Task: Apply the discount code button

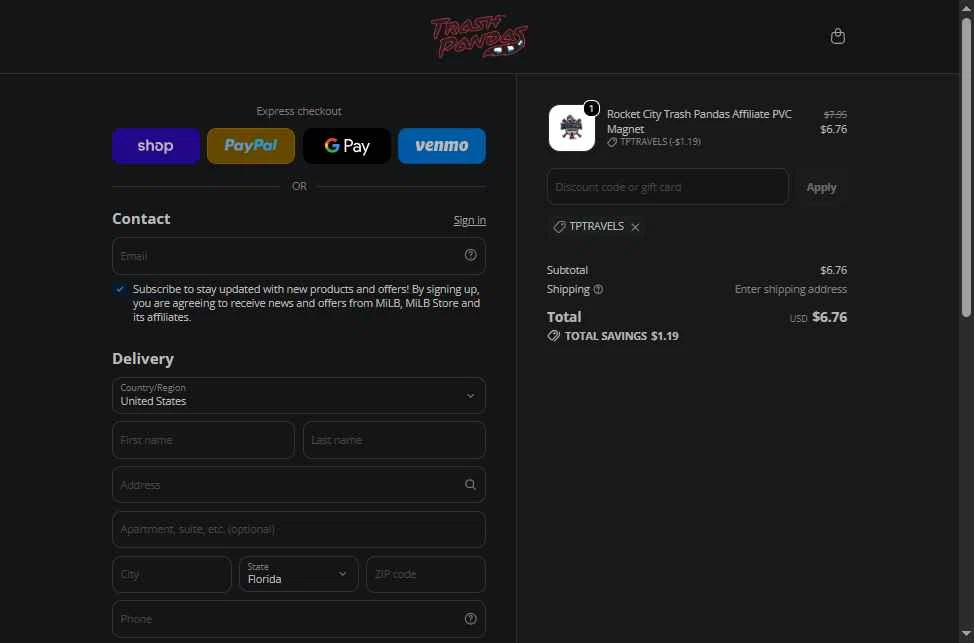Action: (x=821, y=187)
